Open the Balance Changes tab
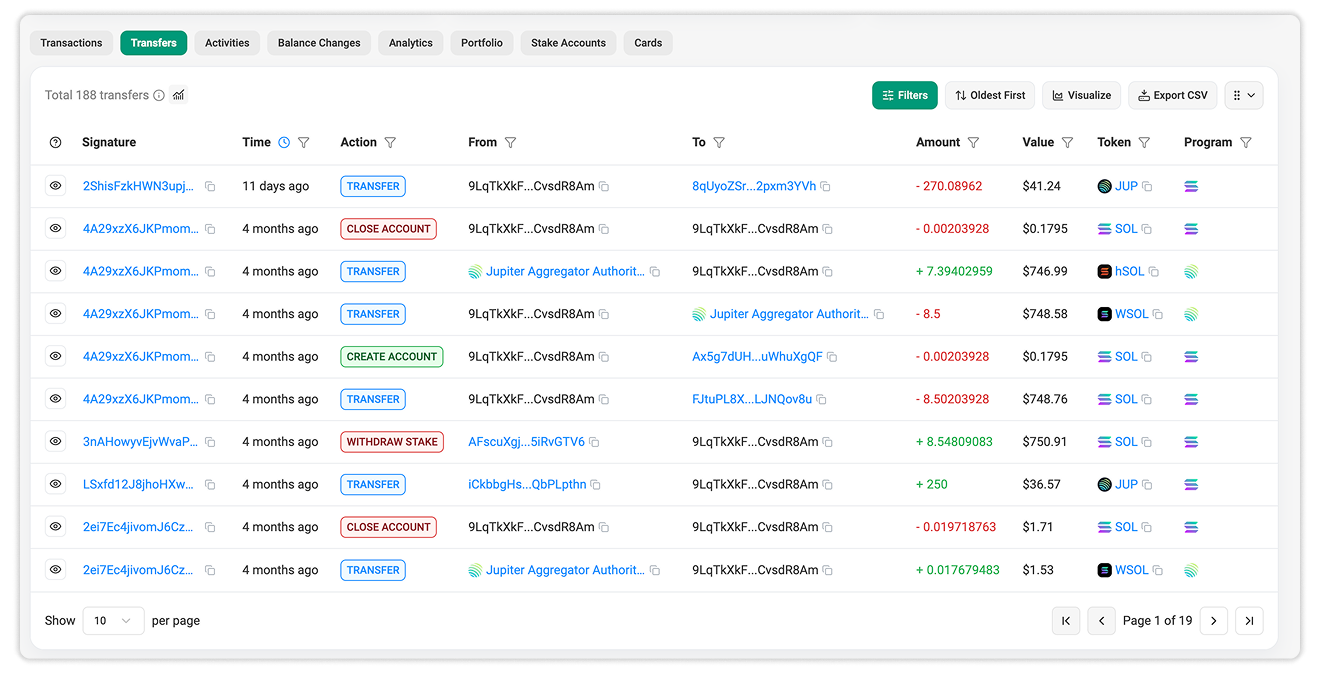1320x674 pixels. (319, 43)
